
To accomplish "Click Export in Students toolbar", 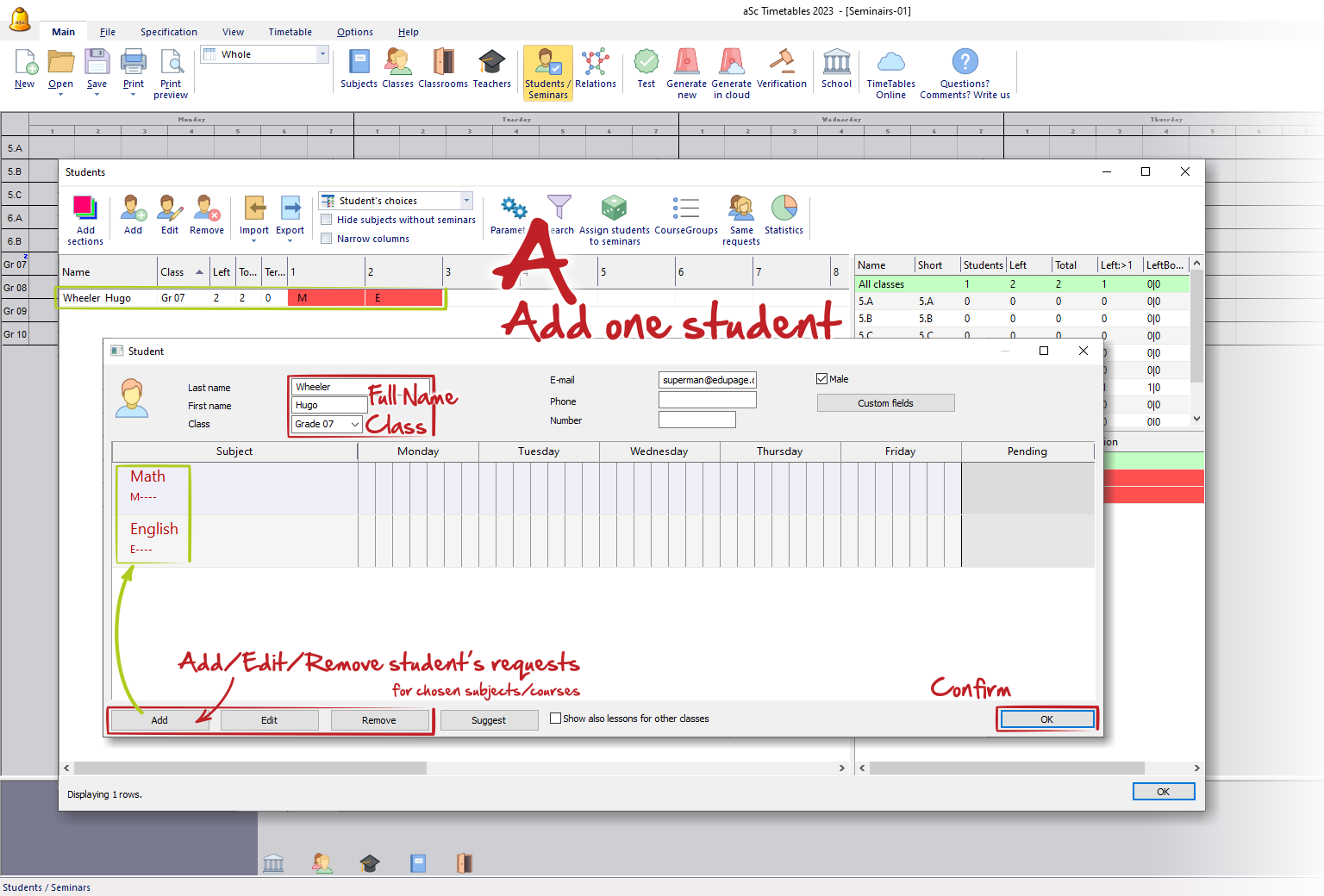I will [x=290, y=215].
